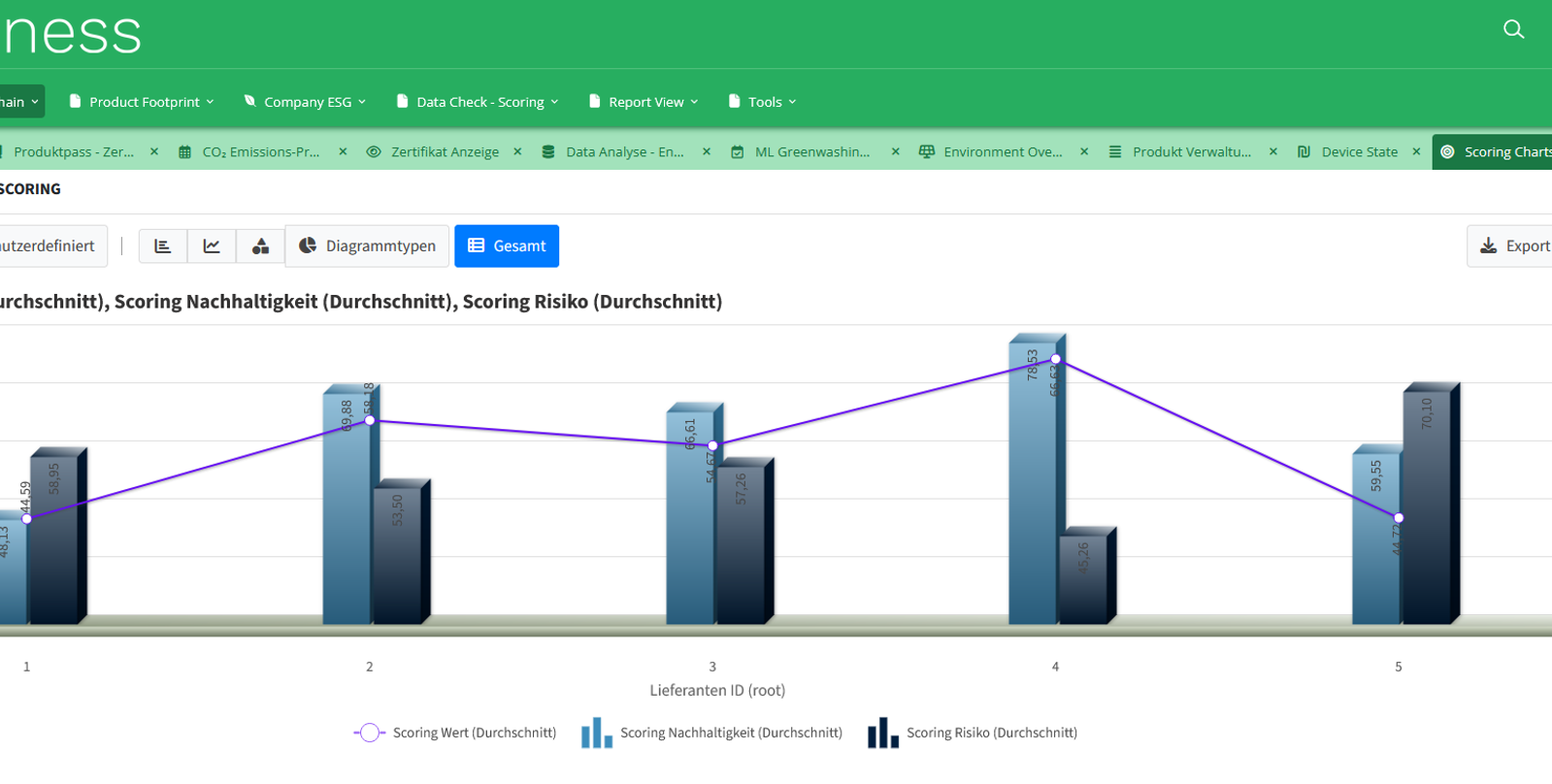Click the Data Analyse database icon
Image resolution: width=1552 pixels, height=784 pixels.
548,152
